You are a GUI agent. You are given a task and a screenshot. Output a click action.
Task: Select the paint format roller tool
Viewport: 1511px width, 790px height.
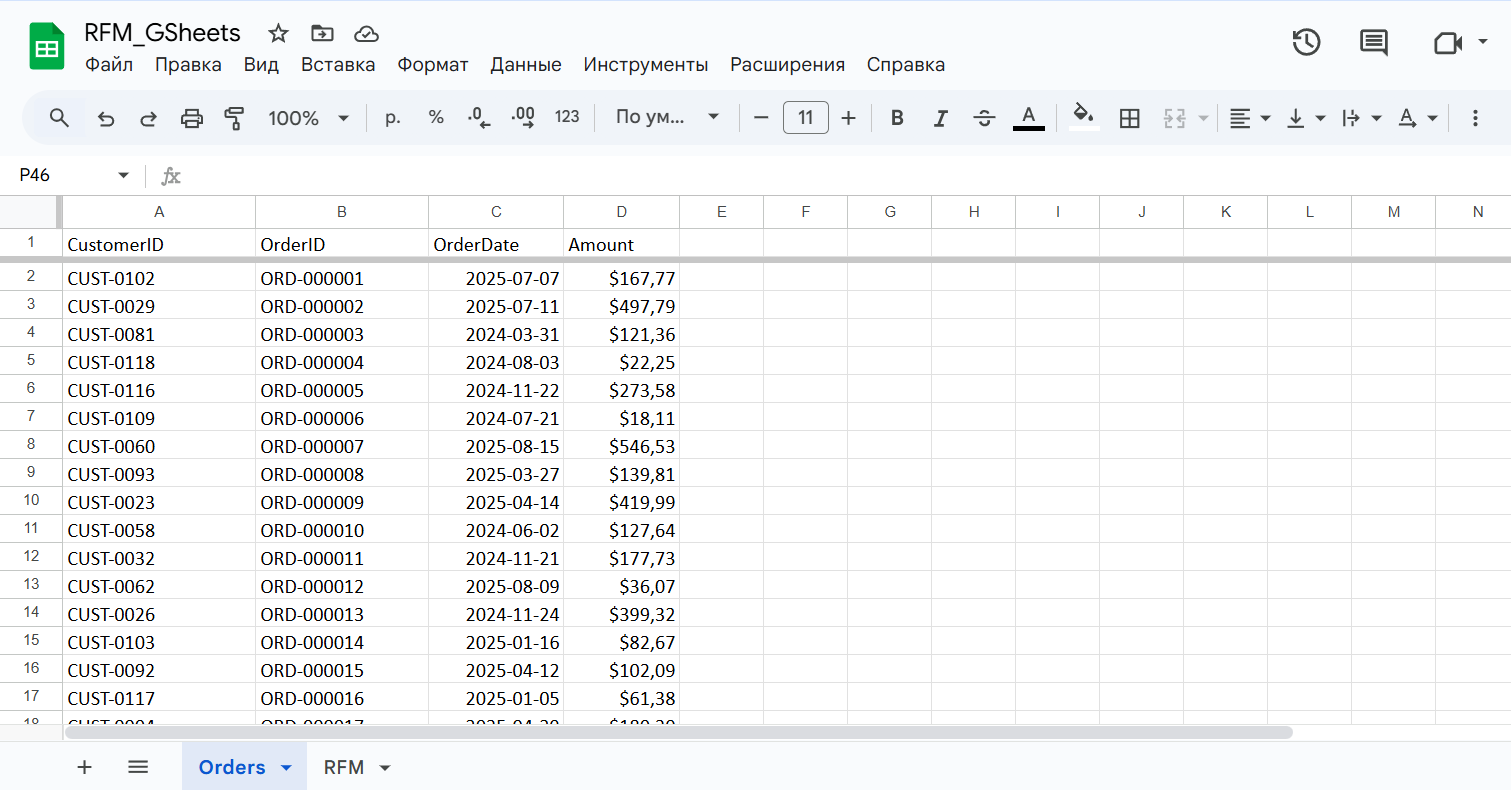tap(234, 118)
